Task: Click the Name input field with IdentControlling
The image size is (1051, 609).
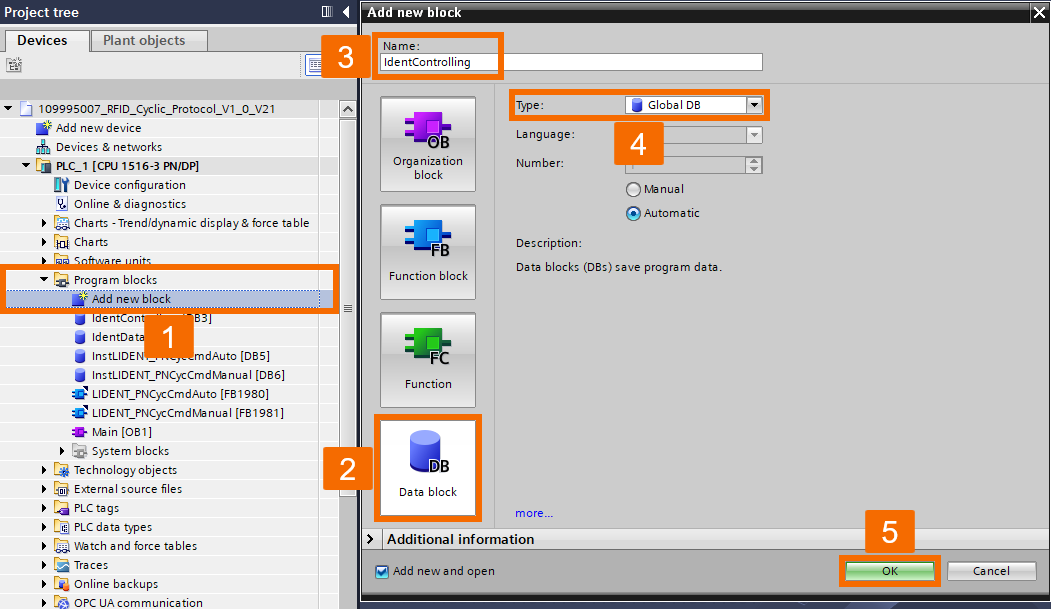Action: click(x=571, y=62)
